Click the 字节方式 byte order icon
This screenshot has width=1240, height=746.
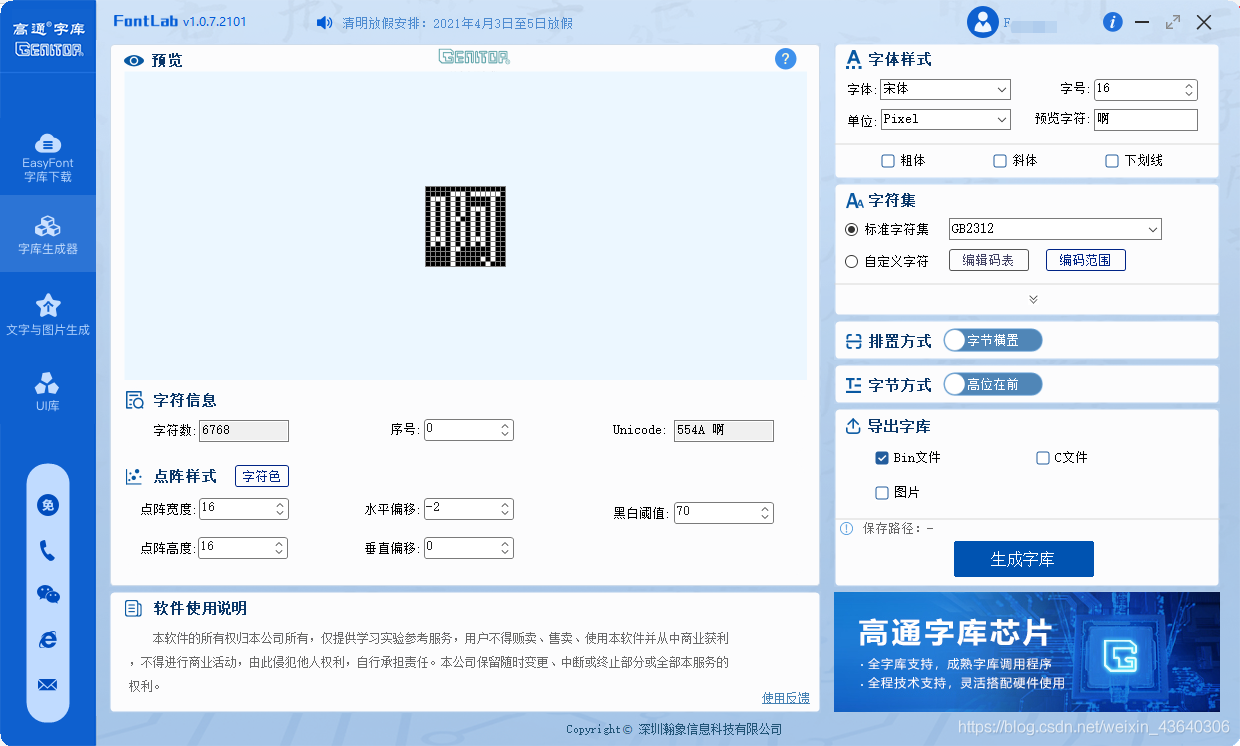coord(854,385)
